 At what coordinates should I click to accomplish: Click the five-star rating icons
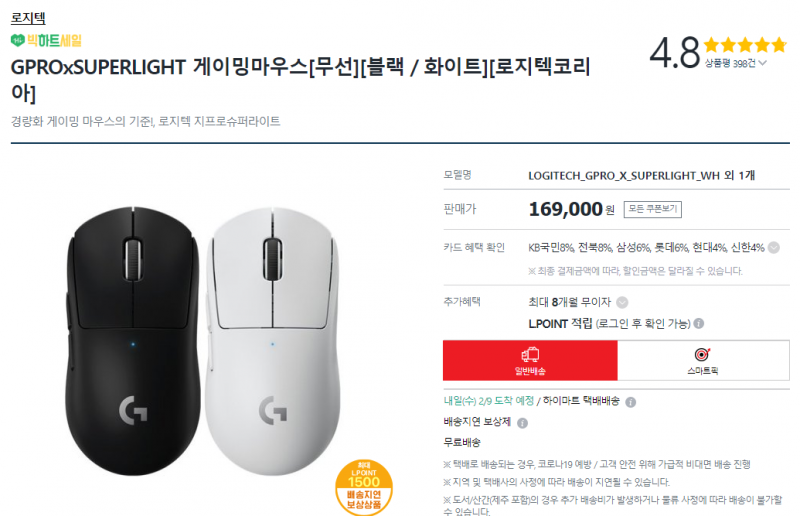[x=745, y=45]
